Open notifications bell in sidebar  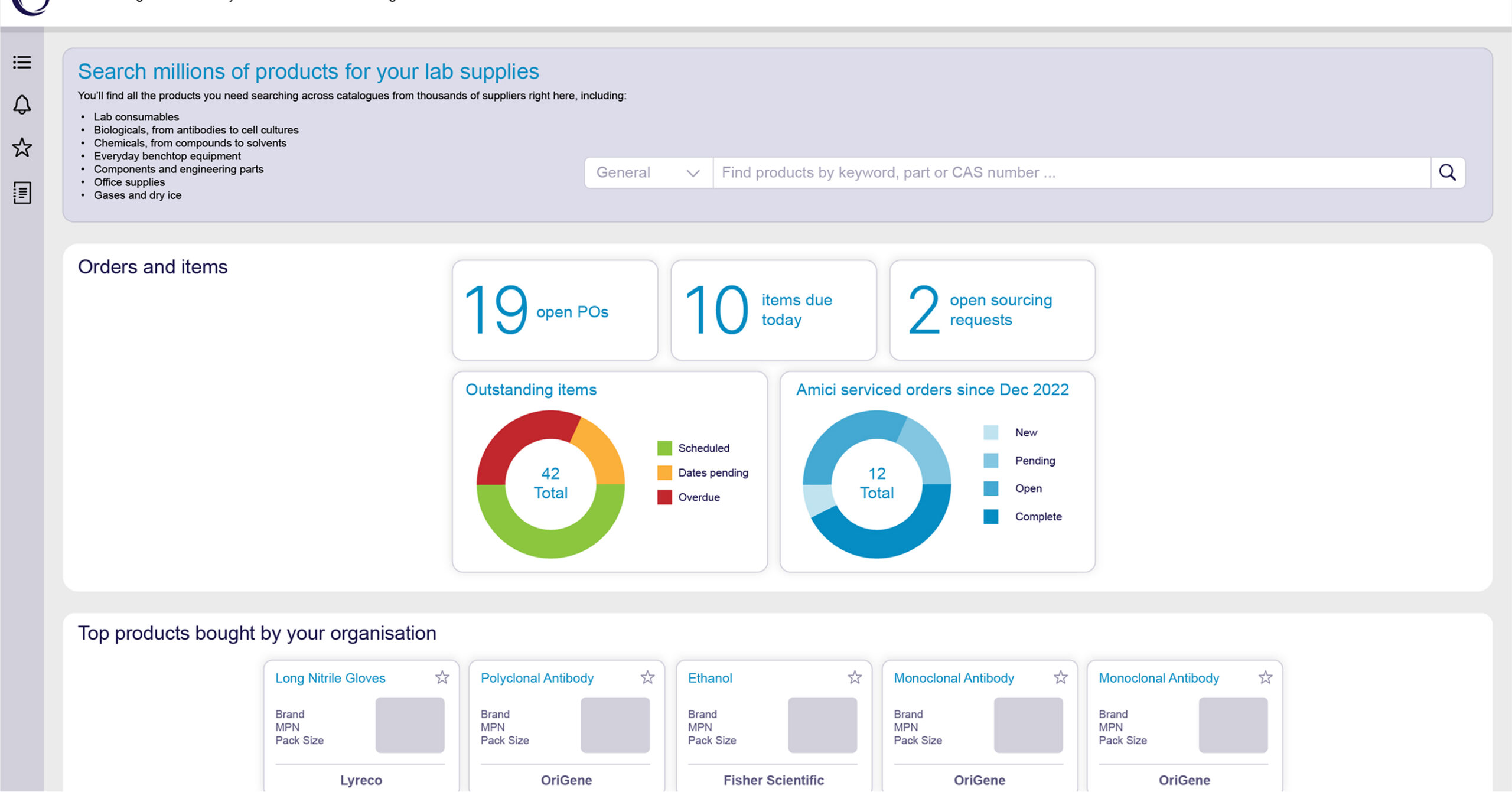(x=22, y=105)
